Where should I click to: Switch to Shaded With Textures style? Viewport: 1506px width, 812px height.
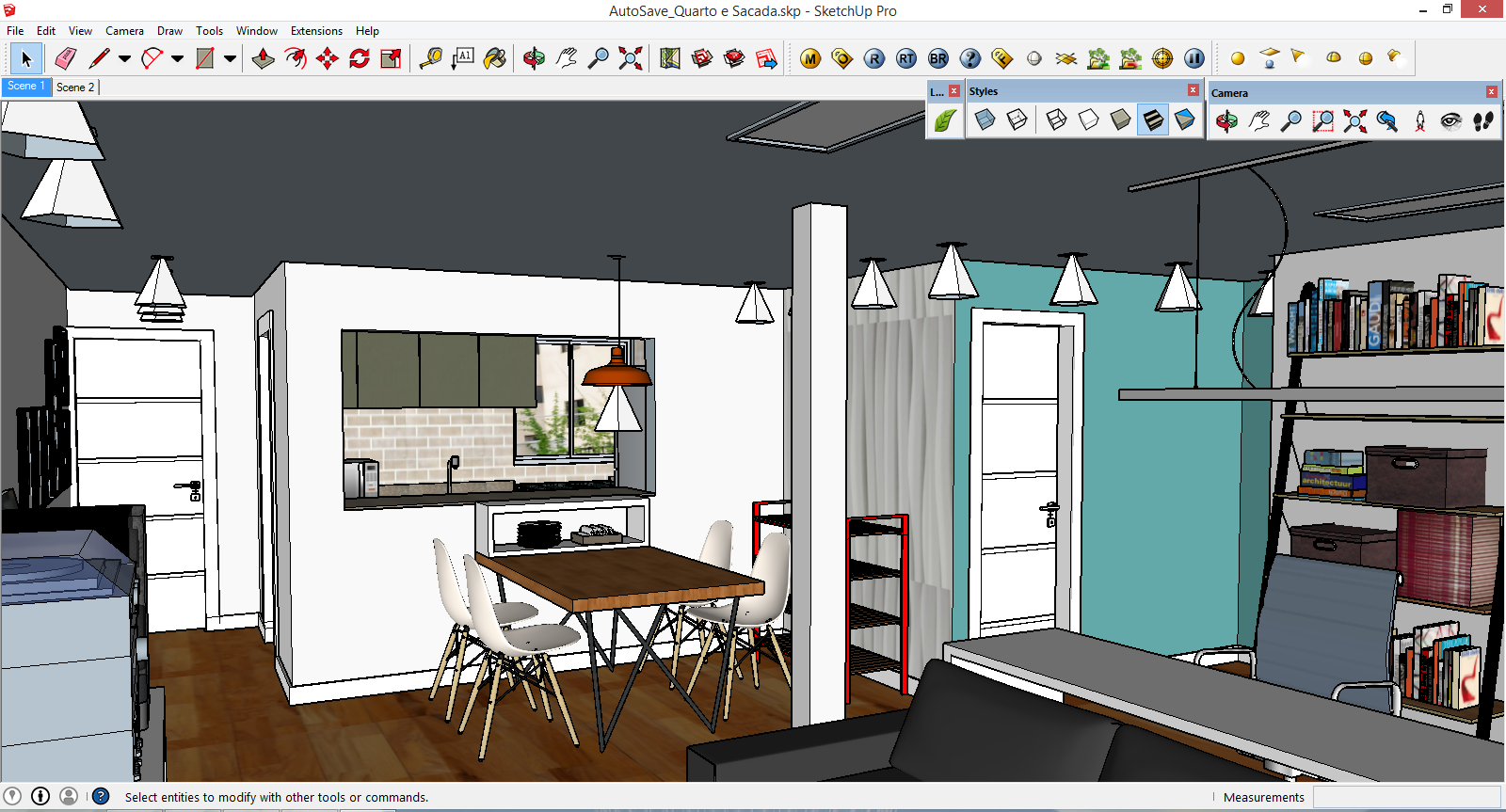click(x=1153, y=119)
